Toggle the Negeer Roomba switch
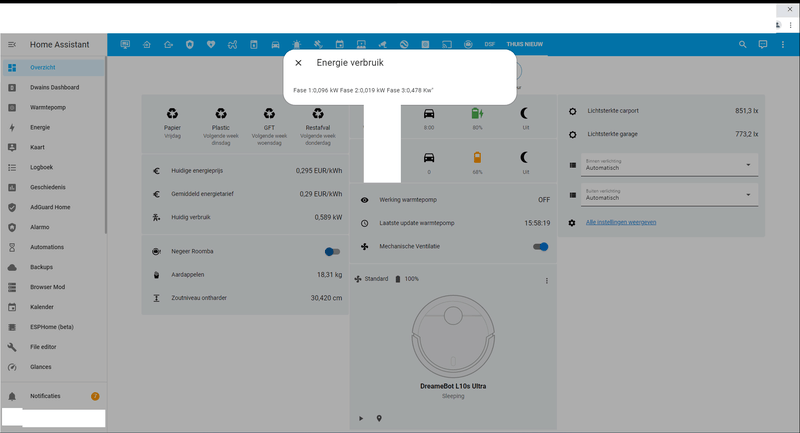The width and height of the screenshot is (800, 433). pos(332,251)
